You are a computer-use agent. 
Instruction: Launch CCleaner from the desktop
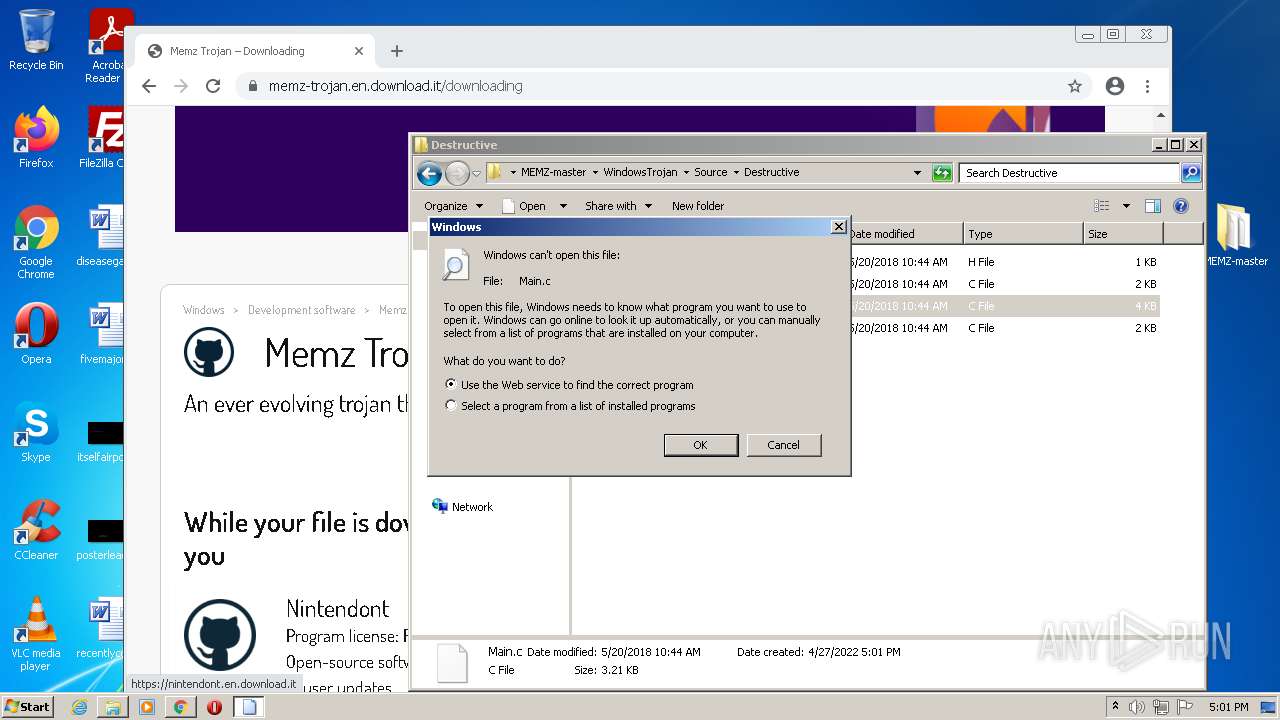[x=36, y=530]
